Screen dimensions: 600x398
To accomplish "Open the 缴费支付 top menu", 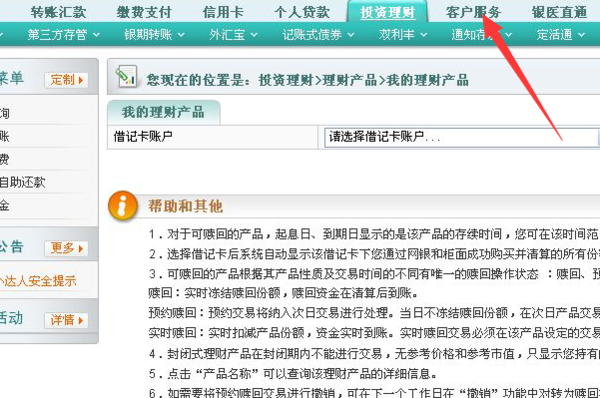I will 144,12.
